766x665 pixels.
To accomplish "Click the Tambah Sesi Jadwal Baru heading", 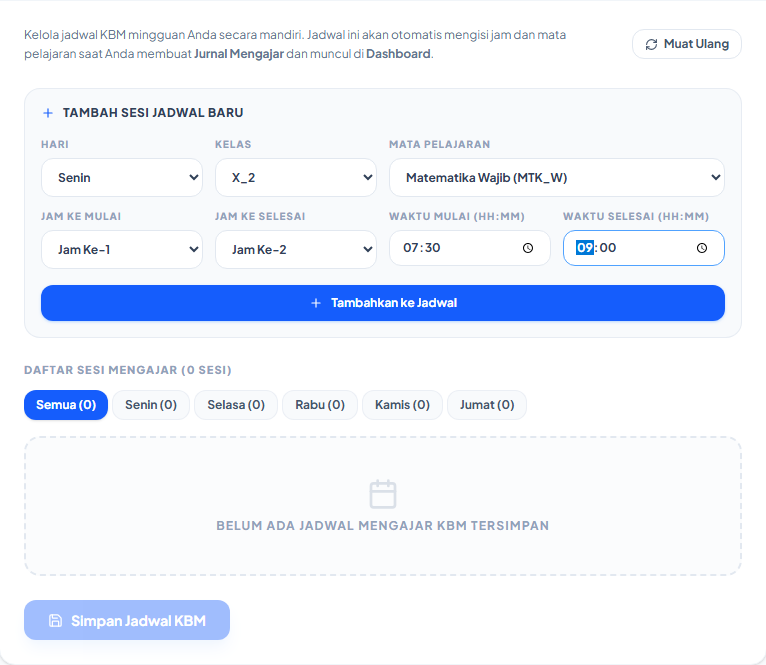I will tap(153, 113).
